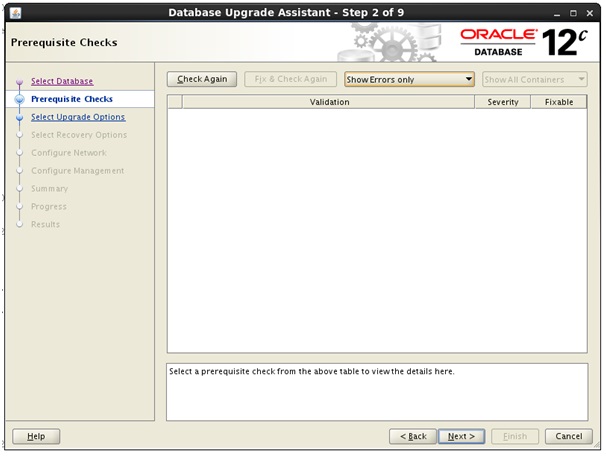Click the Prerequisite Checks step bullet icon

tap(19, 99)
